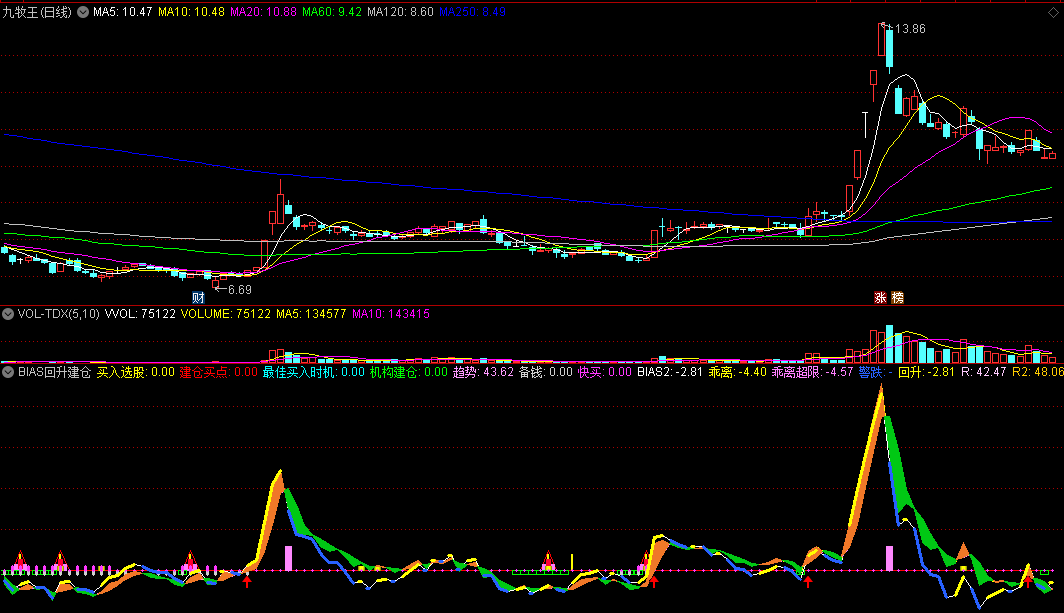Image resolution: width=1064 pixels, height=613 pixels.
Task: Select the 九牧王(日线) chart title
Action: point(37,12)
